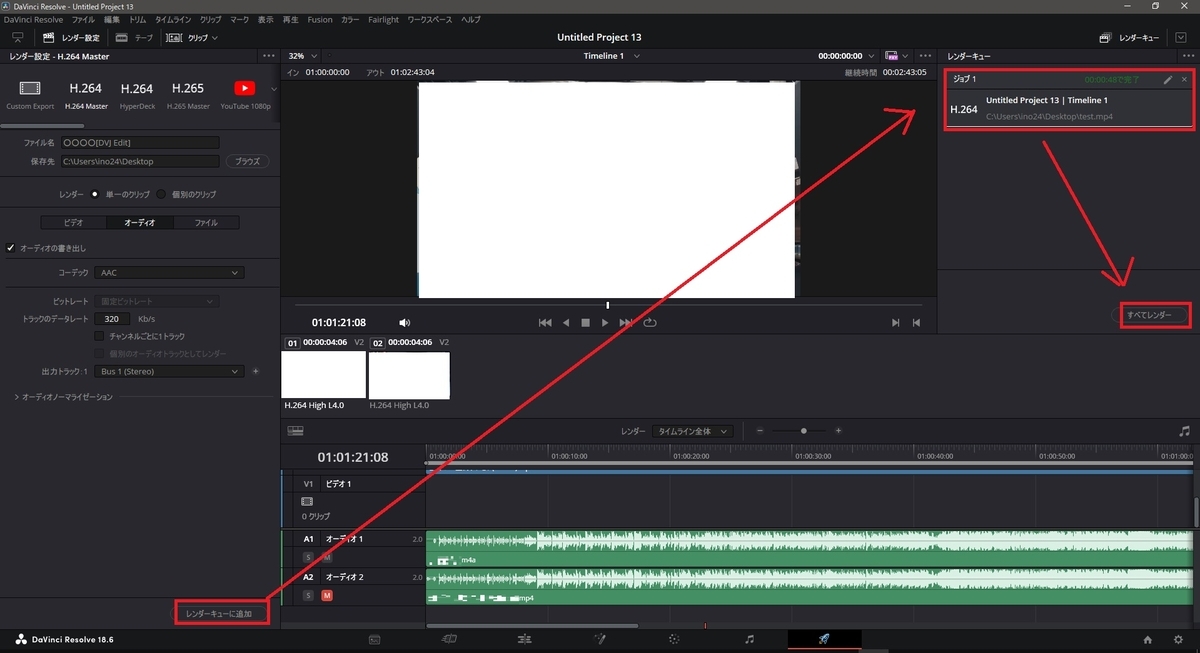Open the Deliver page rocket icon
Screen dimensions: 1200x653
[824, 638]
